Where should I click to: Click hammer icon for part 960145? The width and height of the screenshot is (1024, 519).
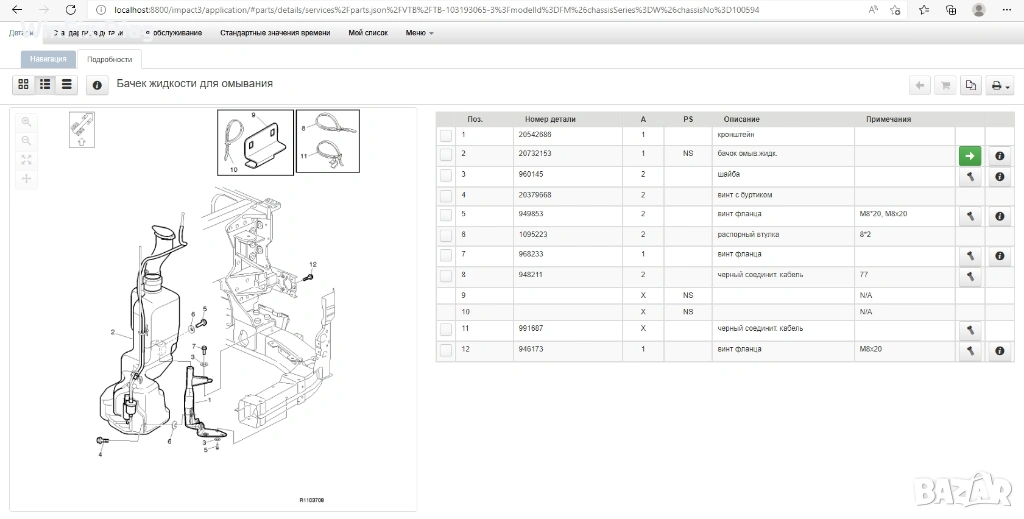click(970, 176)
